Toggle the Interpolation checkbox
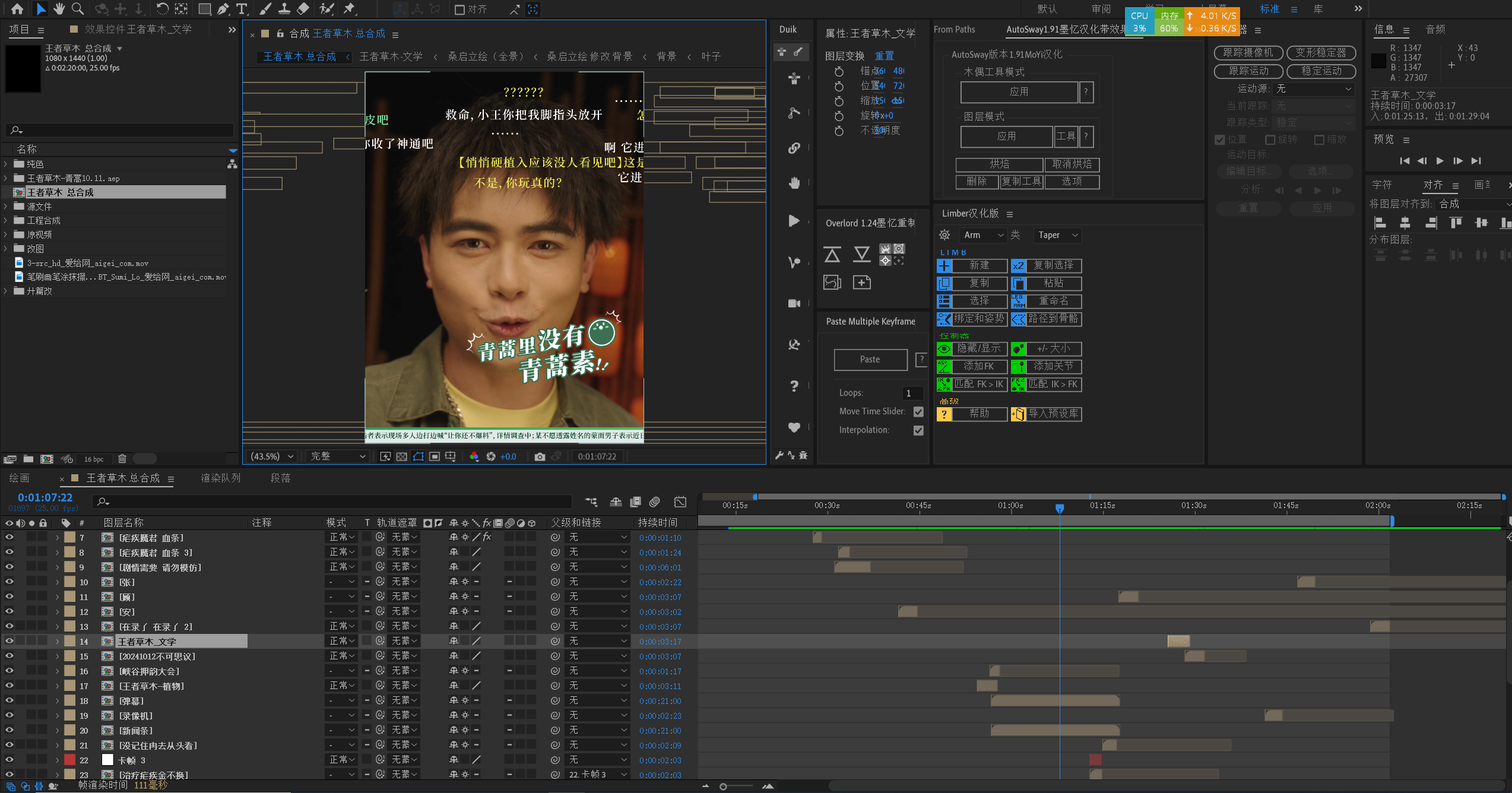The image size is (1512, 793). point(918,430)
